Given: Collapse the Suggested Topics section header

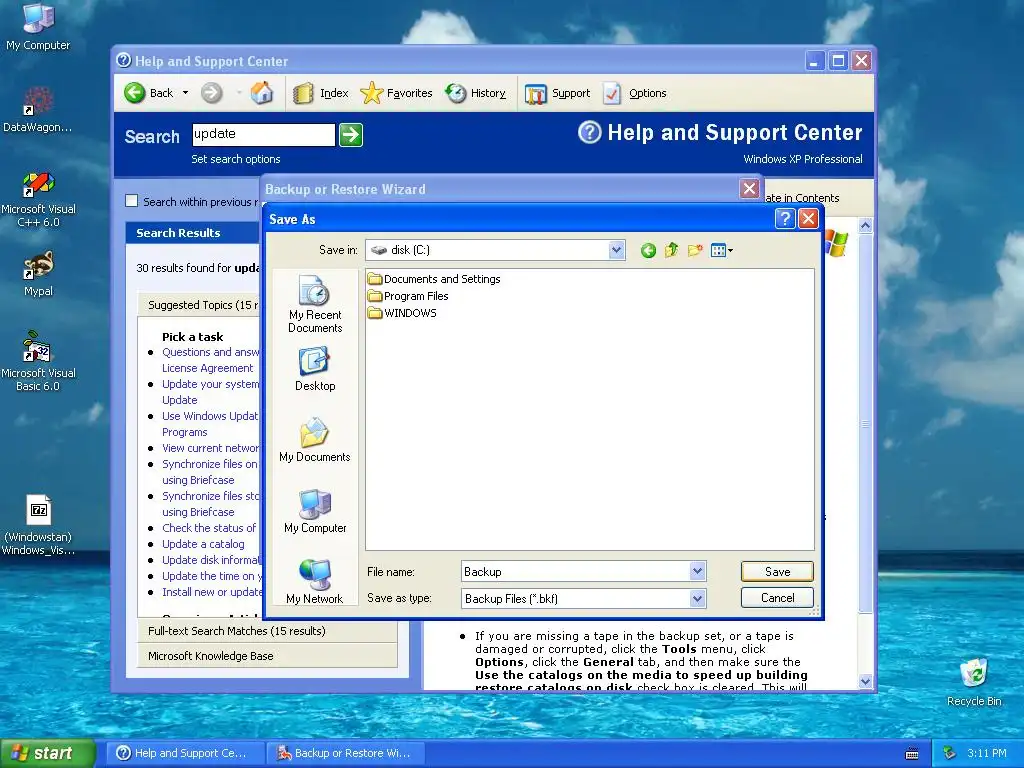Looking at the screenshot, I should coord(199,305).
